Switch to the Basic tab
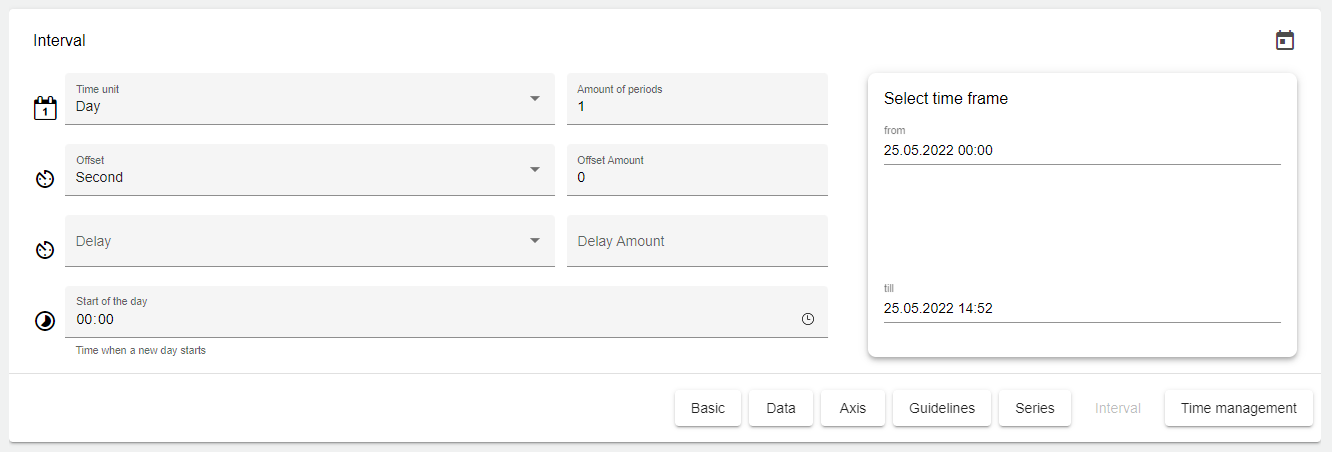Screen dimensions: 1332x452 [708, 408]
